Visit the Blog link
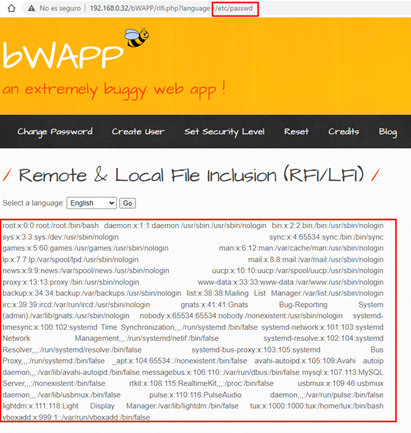411x433 pixels. (388, 132)
